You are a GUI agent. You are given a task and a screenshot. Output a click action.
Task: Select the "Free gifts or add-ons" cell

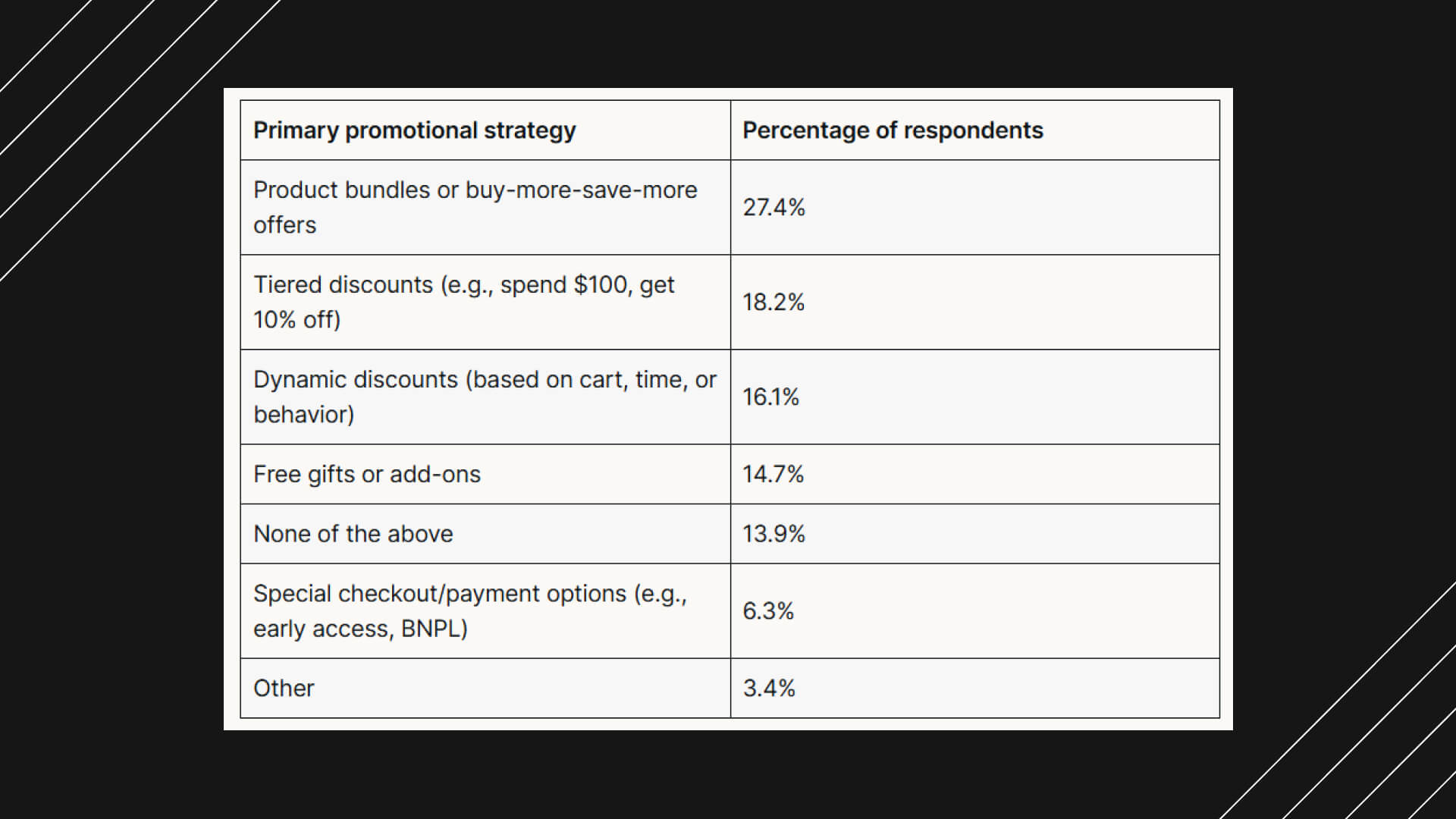367,474
